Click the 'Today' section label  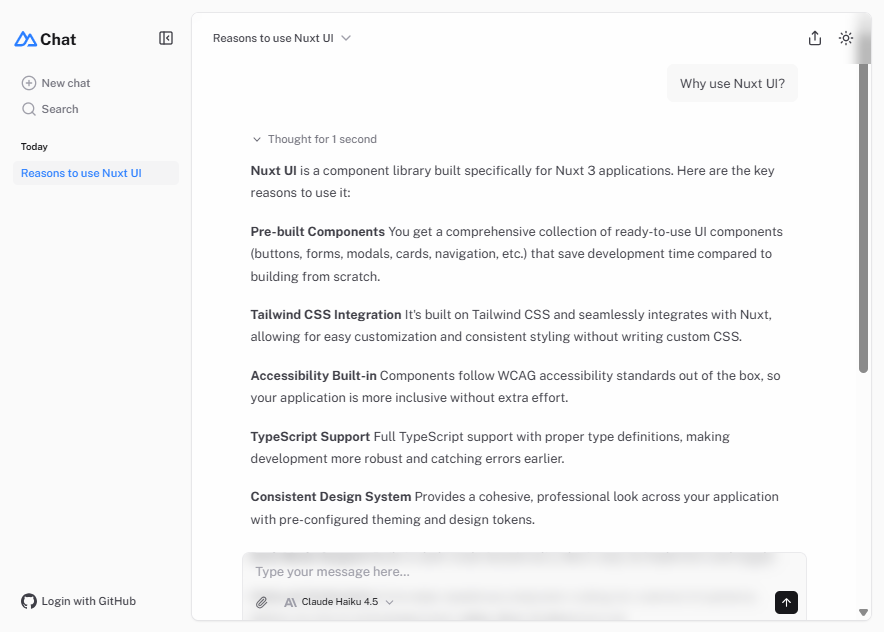[34, 147]
